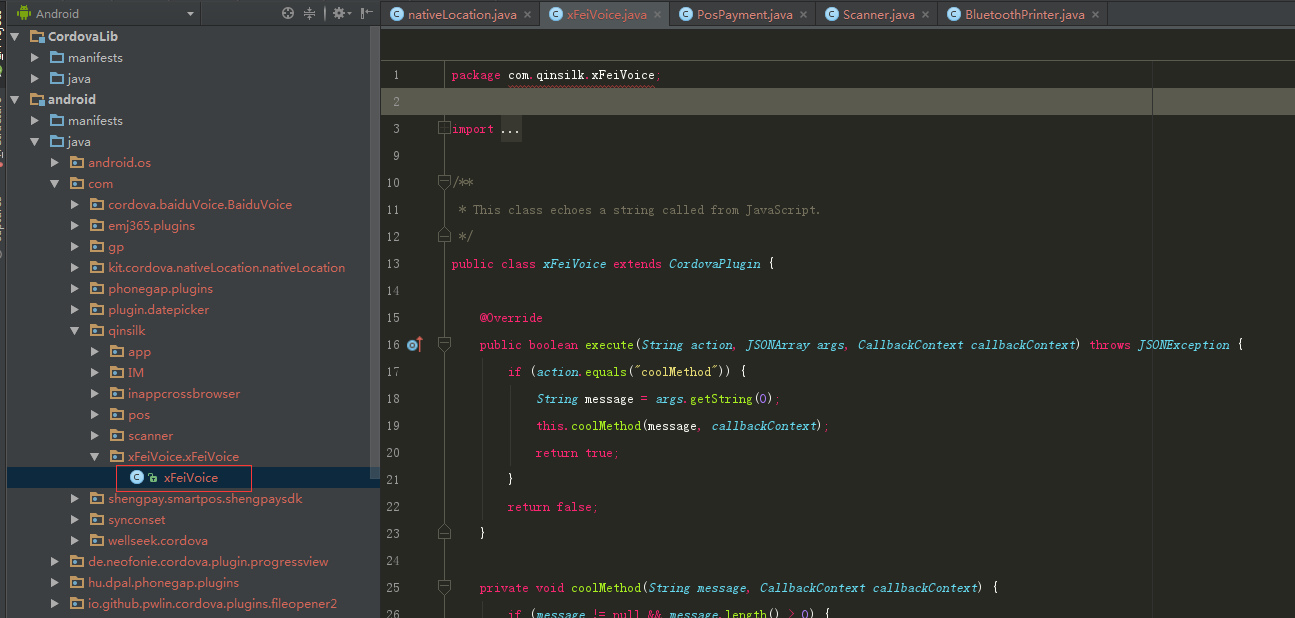Click the project tree vertical scrollbar
This screenshot has height=618, width=1295.
(375, 250)
